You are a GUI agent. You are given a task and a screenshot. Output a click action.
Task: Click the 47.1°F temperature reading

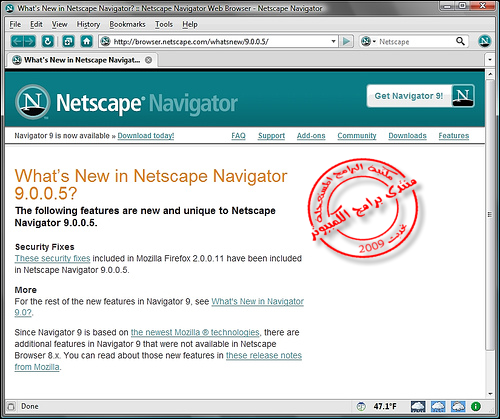(385, 406)
